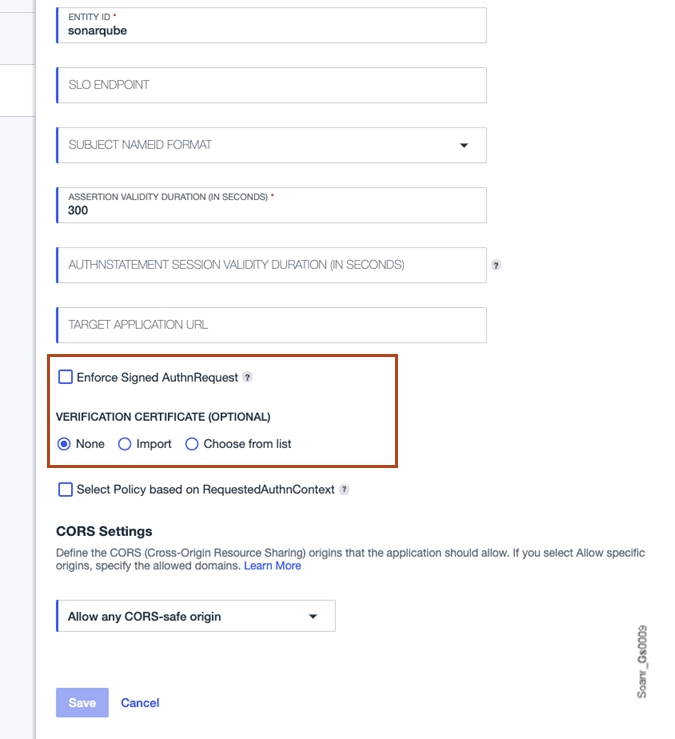Viewport: 675px width, 739px height.
Task: Select the None verification certificate option
Action: tap(65, 444)
